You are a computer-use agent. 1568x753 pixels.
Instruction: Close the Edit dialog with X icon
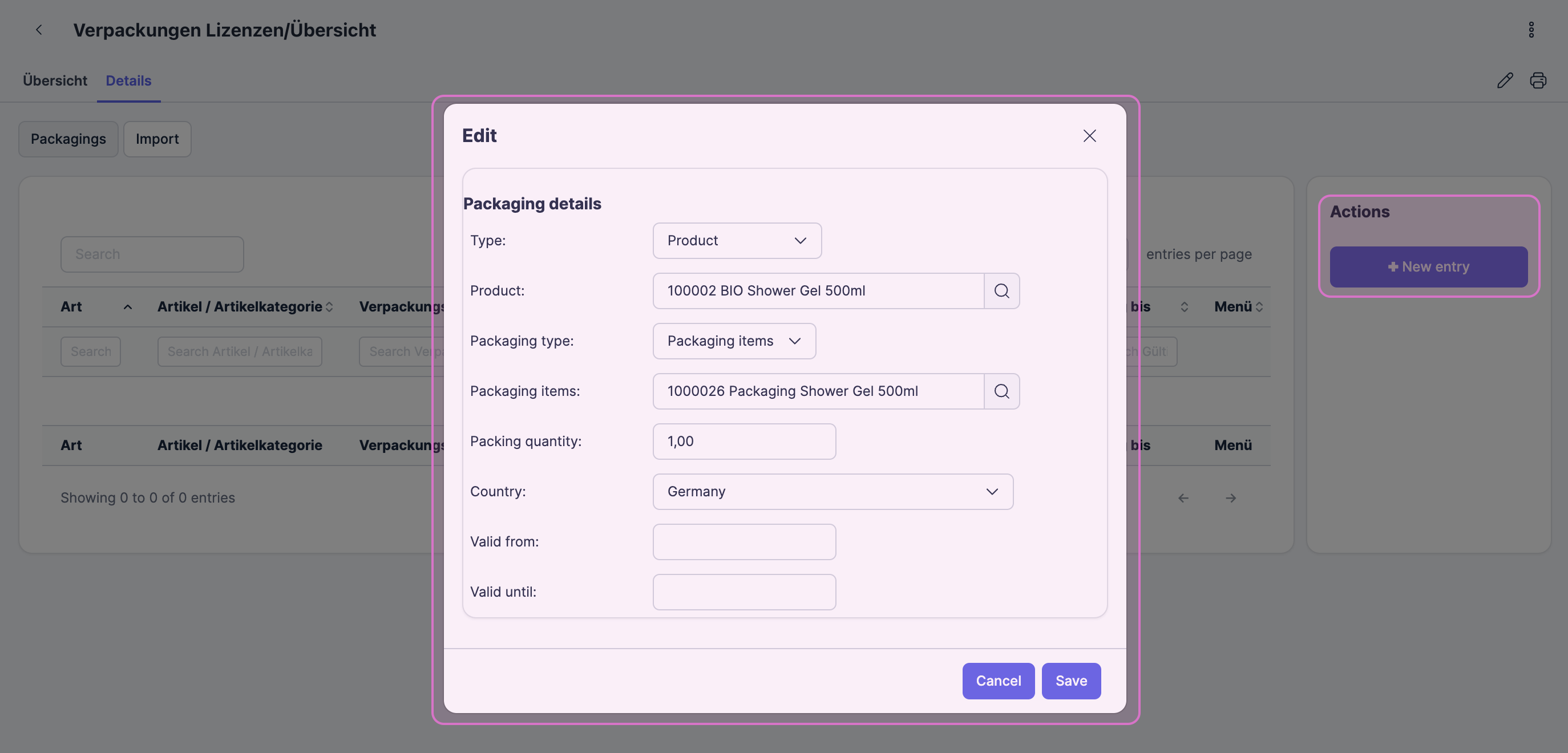[x=1089, y=136]
